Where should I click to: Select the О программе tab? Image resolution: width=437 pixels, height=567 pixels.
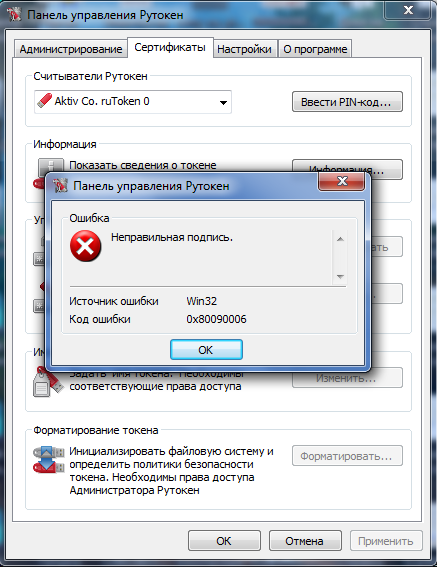coord(315,49)
